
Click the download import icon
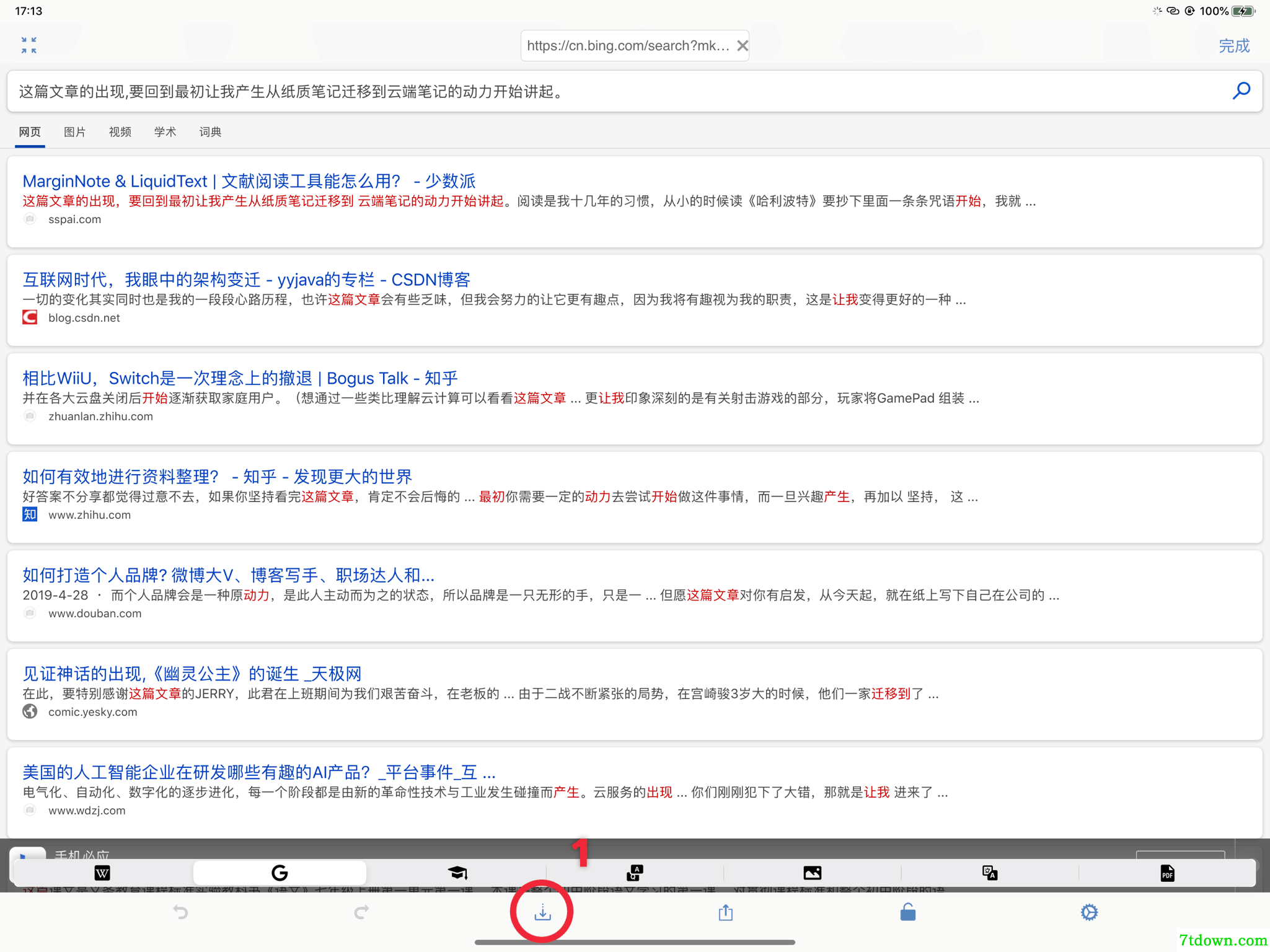pos(543,912)
